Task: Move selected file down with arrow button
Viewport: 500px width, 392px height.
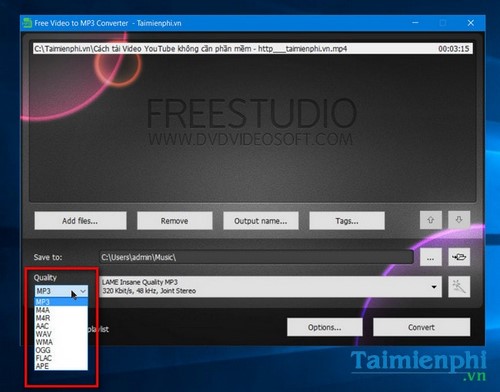Action: tap(459, 220)
